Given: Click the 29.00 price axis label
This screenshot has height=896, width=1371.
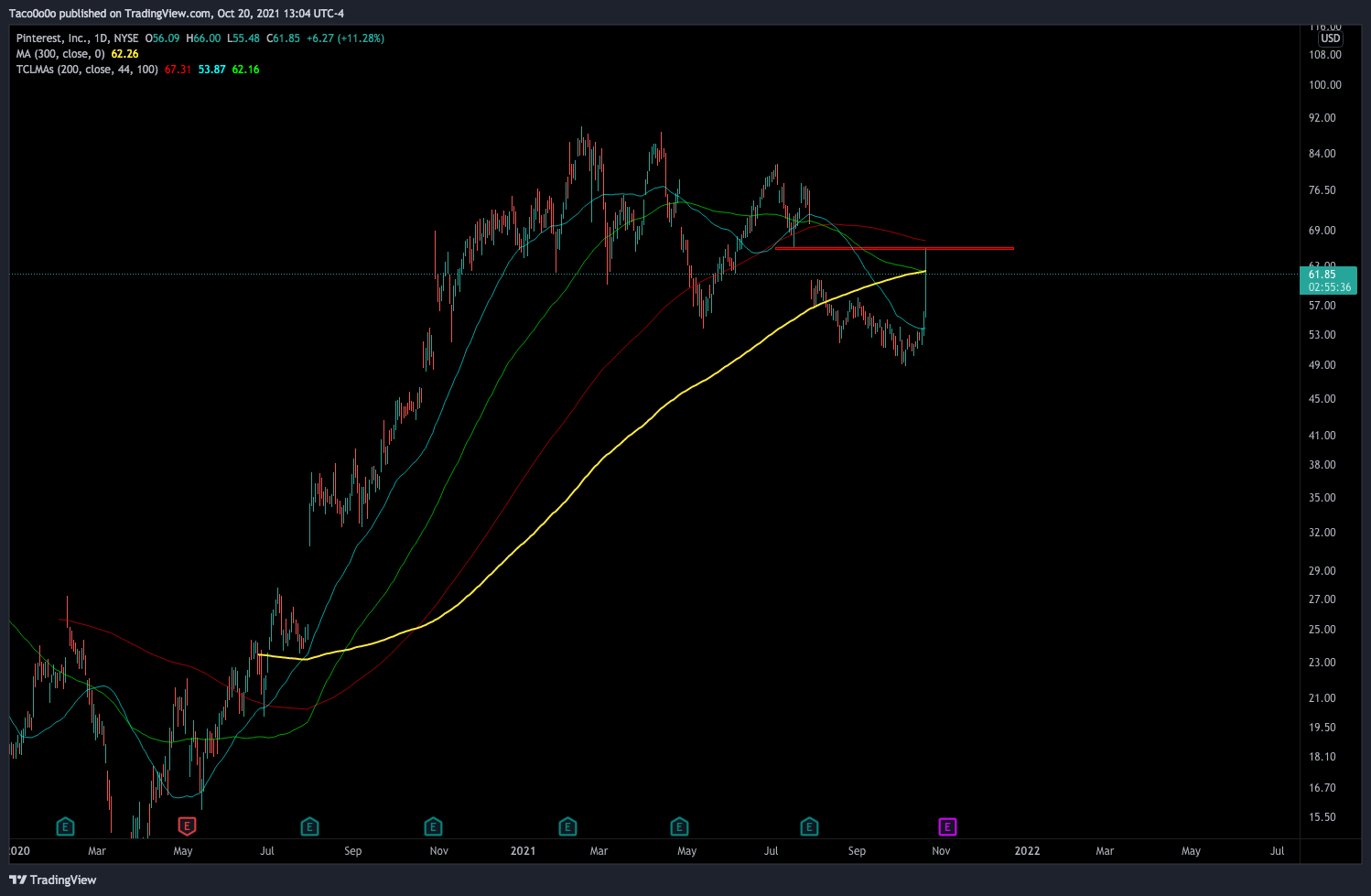Looking at the screenshot, I should [x=1322, y=571].
